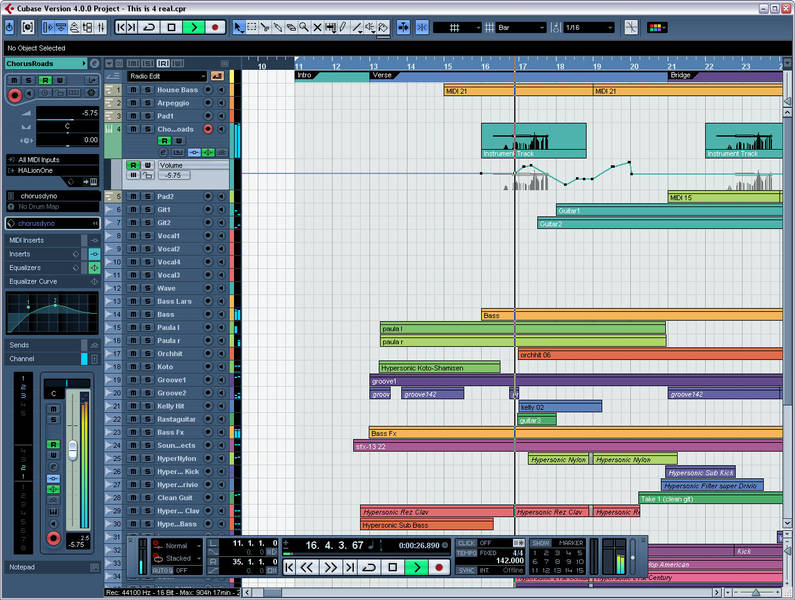Open the 1/16 quantize dropdown
Screen dimensions: 795x600
(x=589, y=27)
